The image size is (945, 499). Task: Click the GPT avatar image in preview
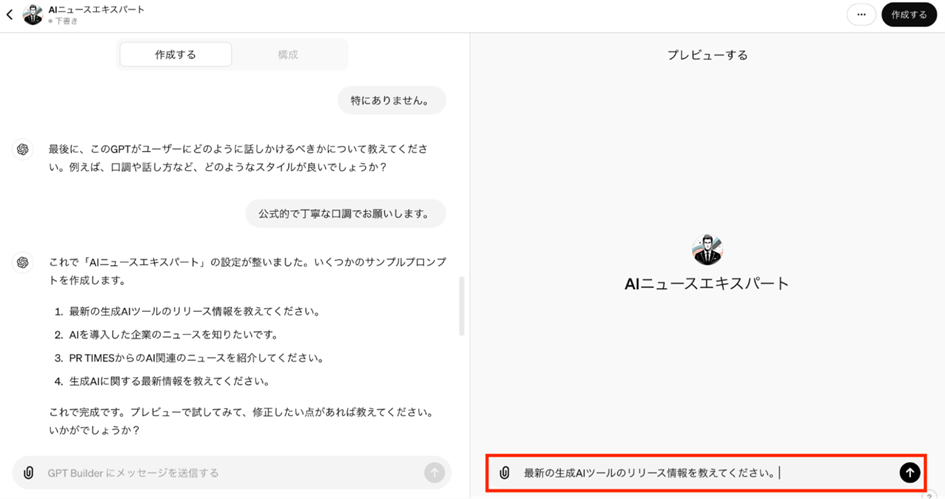(x=706, y=250)
